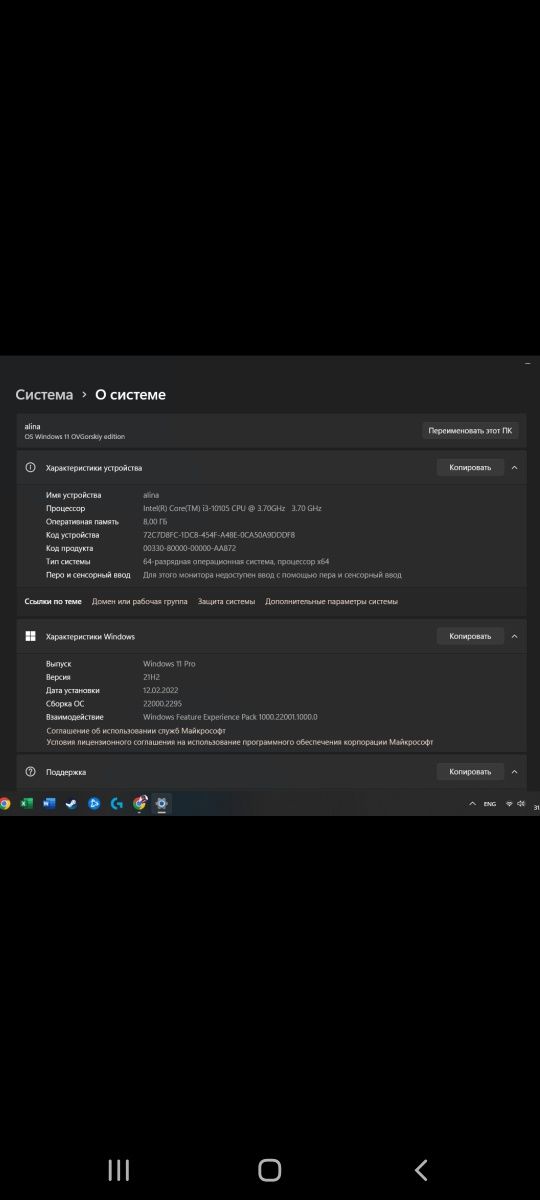
Task: Collapse the Характеристики устройства section
Action: 514,467
